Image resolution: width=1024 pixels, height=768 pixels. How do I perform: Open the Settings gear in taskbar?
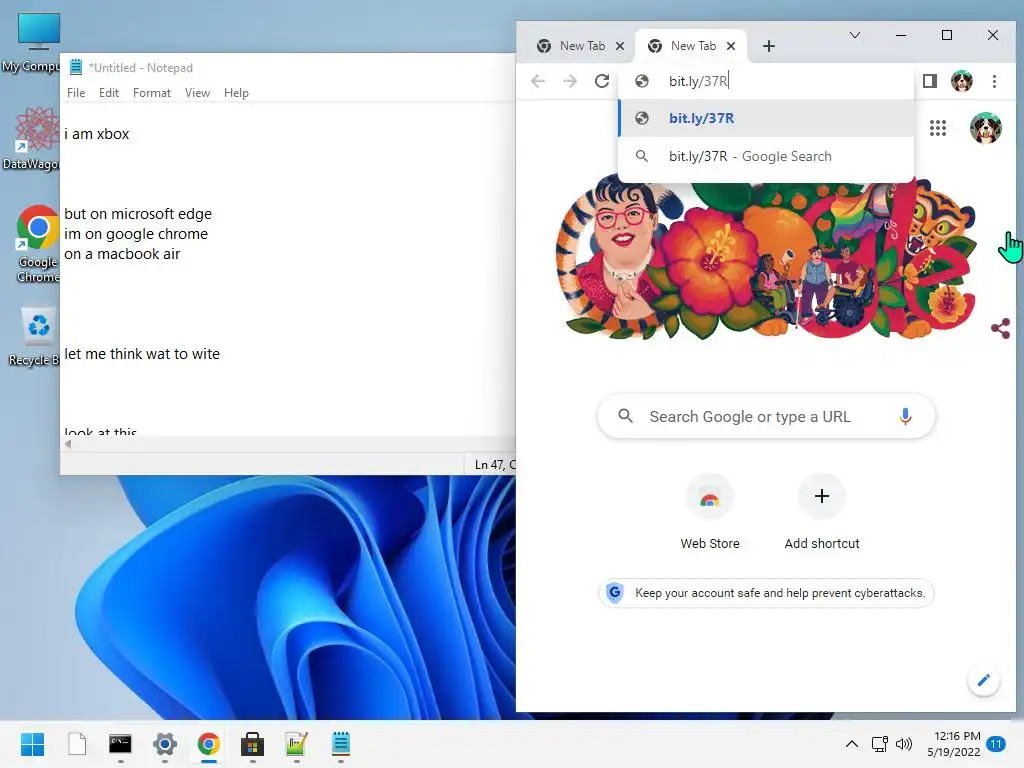(165, 744)
